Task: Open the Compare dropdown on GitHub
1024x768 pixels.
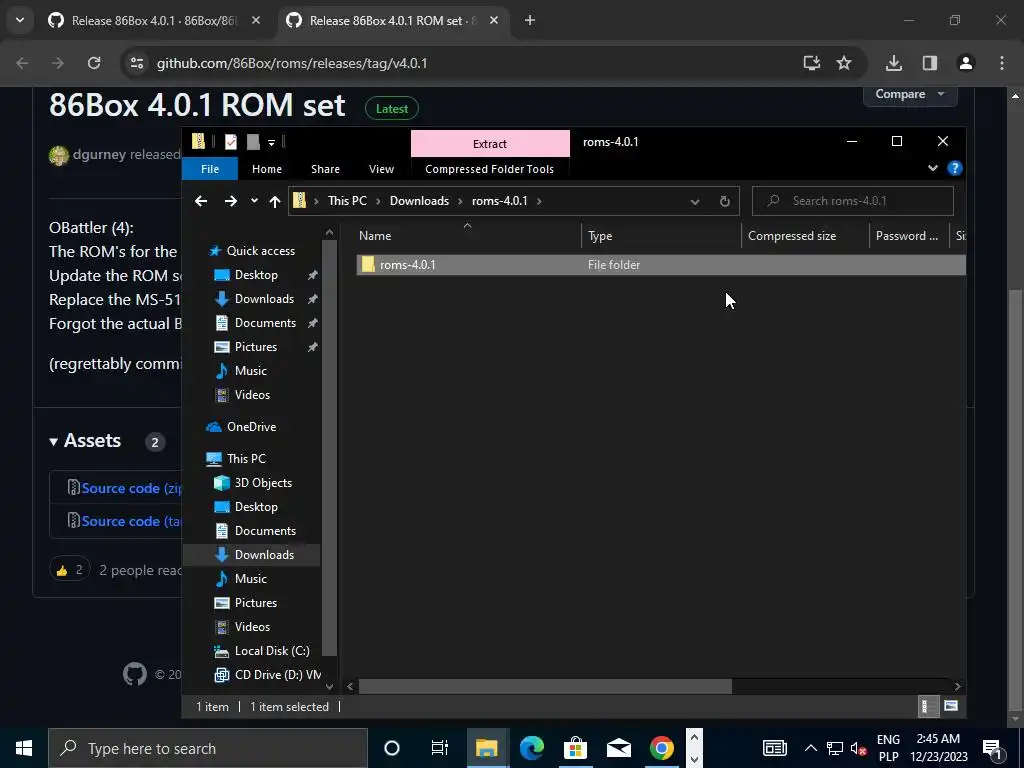Action: [x=910, y=94]
